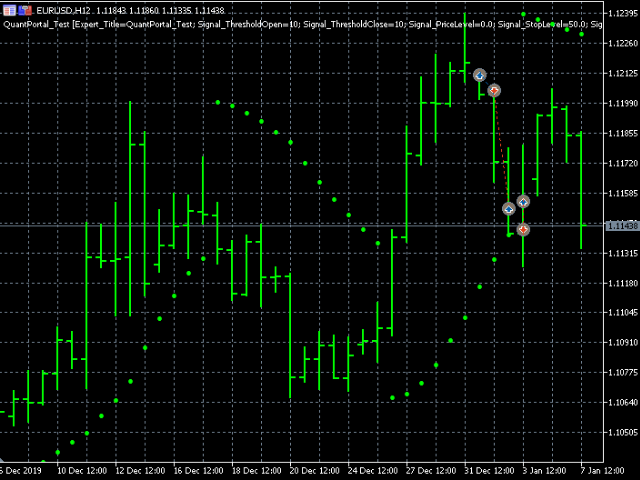
Task: Click the topmost marker above the bid-line sell arrow
Action: 523,201
